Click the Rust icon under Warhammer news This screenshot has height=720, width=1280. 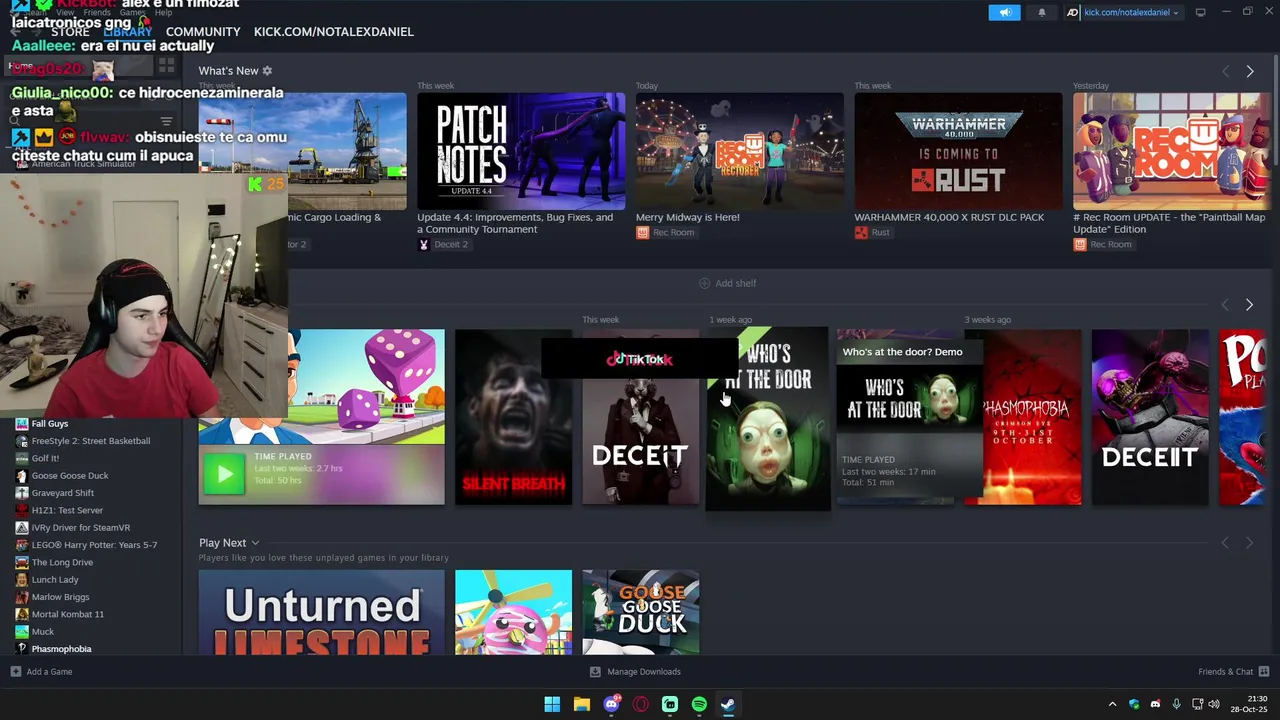click(861, 232)
